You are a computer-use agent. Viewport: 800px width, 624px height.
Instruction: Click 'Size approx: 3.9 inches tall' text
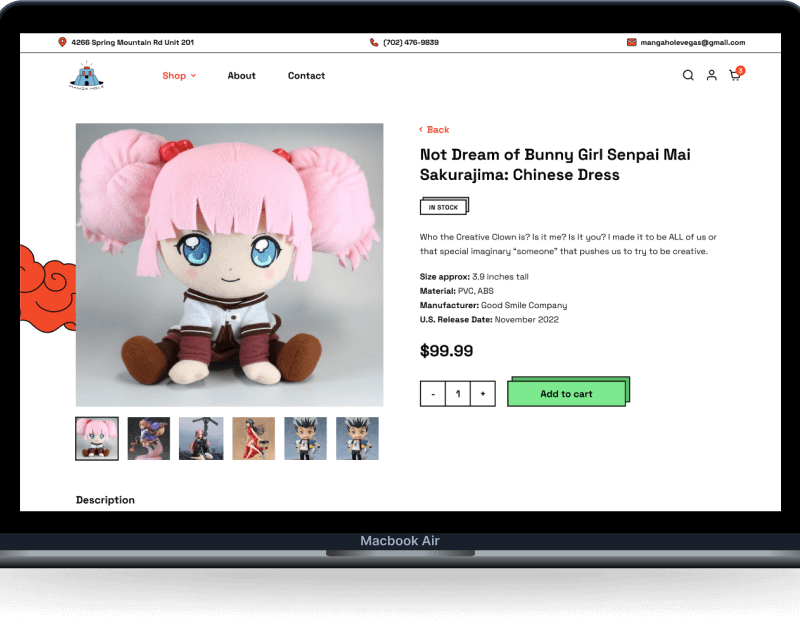[474, 277]
